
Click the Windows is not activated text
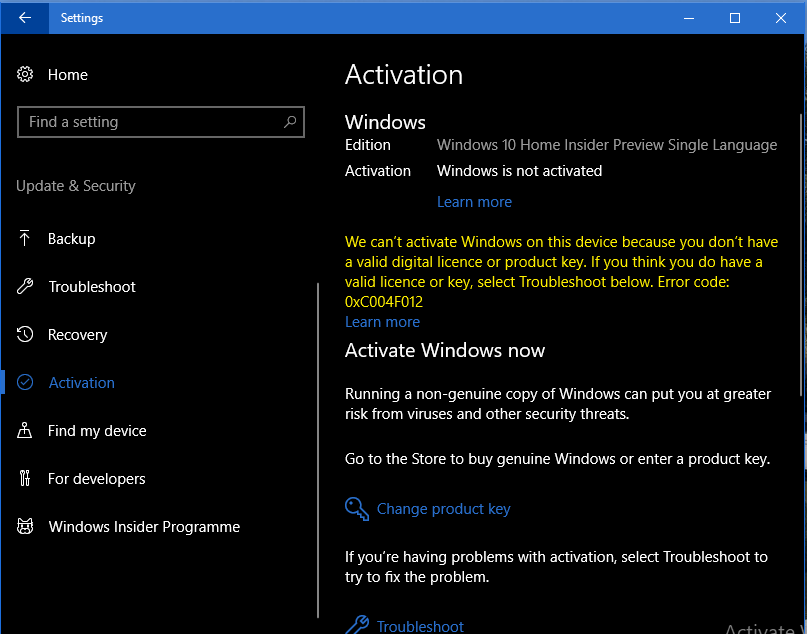point(519,171)
